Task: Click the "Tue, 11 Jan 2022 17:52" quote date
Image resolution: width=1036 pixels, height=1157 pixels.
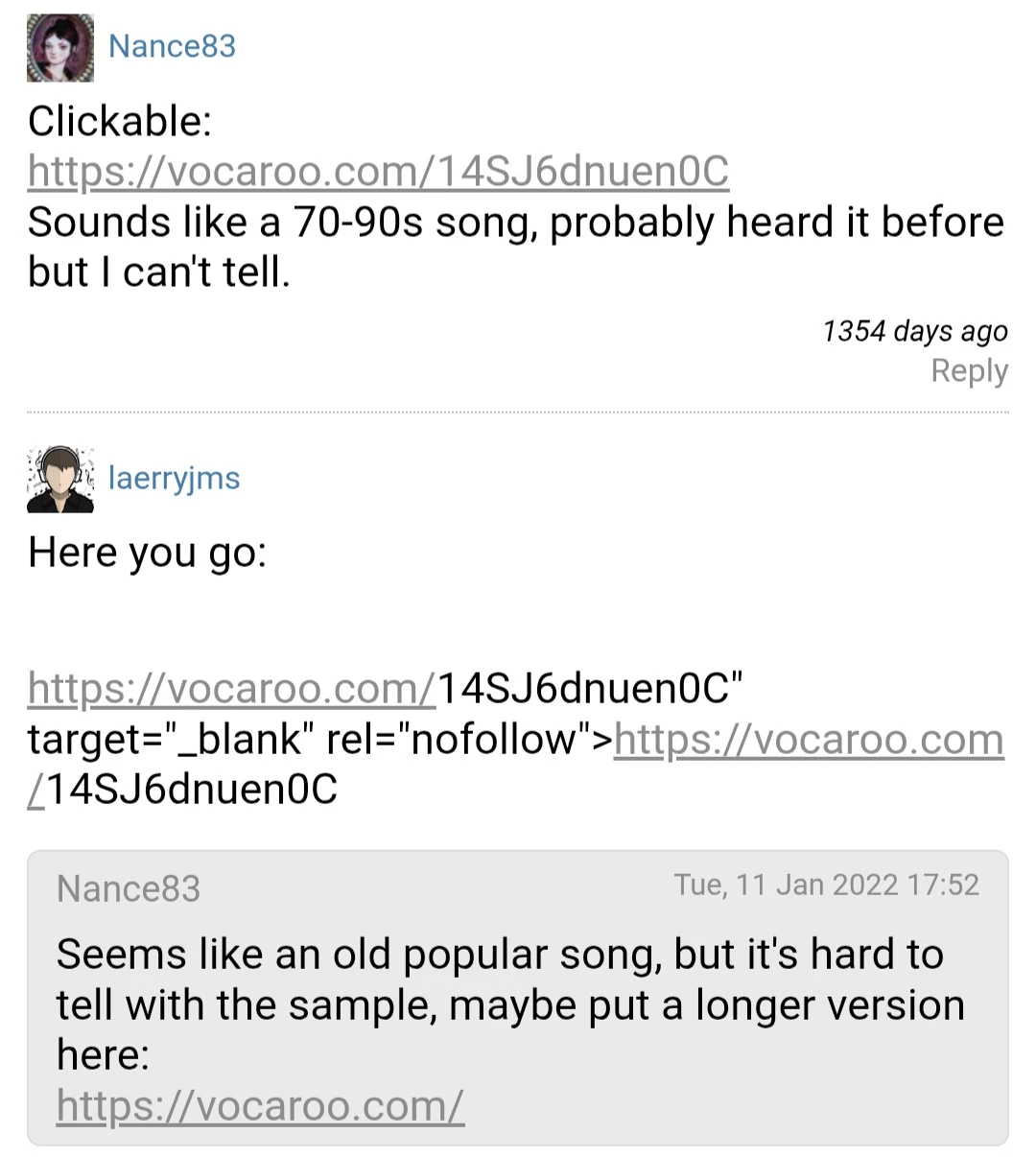Action: coord(826,885)
